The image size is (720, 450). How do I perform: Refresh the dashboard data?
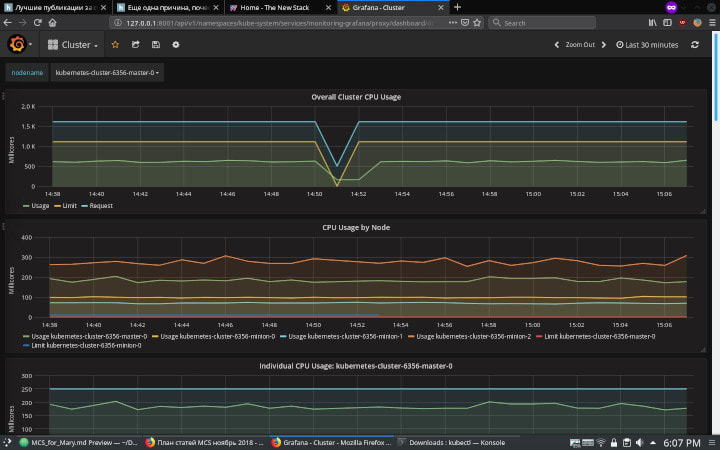tap(694, 44)
